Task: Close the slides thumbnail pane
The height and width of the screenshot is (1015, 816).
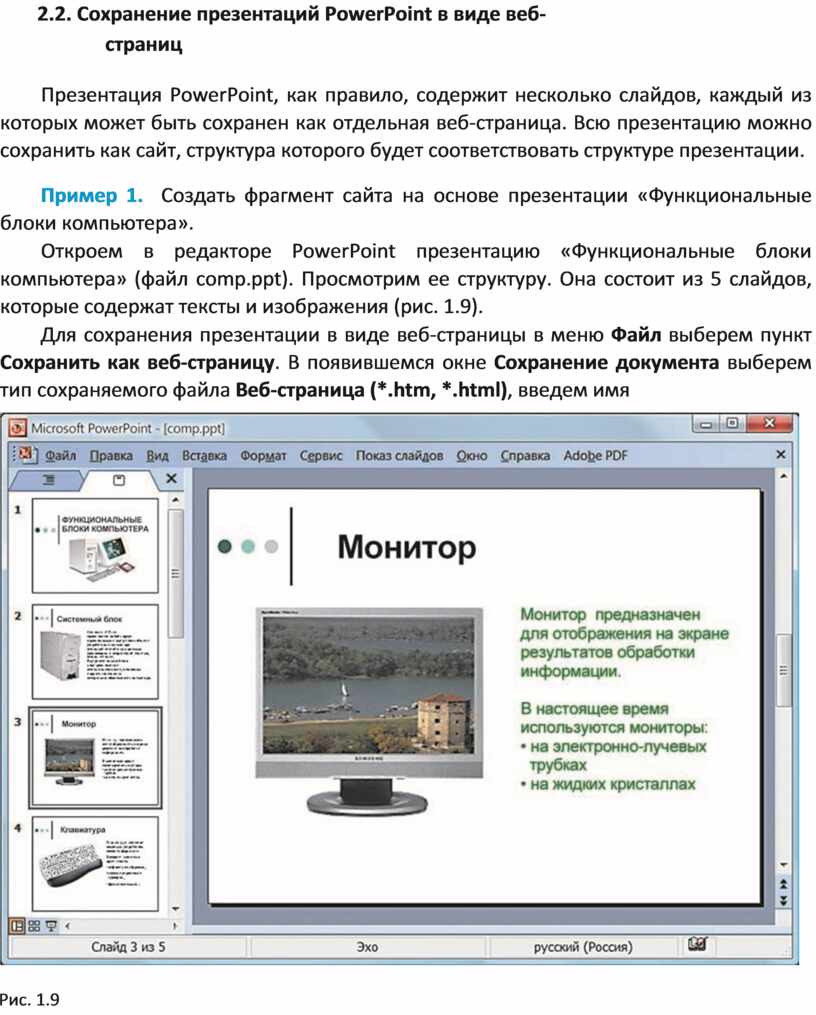Action: [171, 478]
